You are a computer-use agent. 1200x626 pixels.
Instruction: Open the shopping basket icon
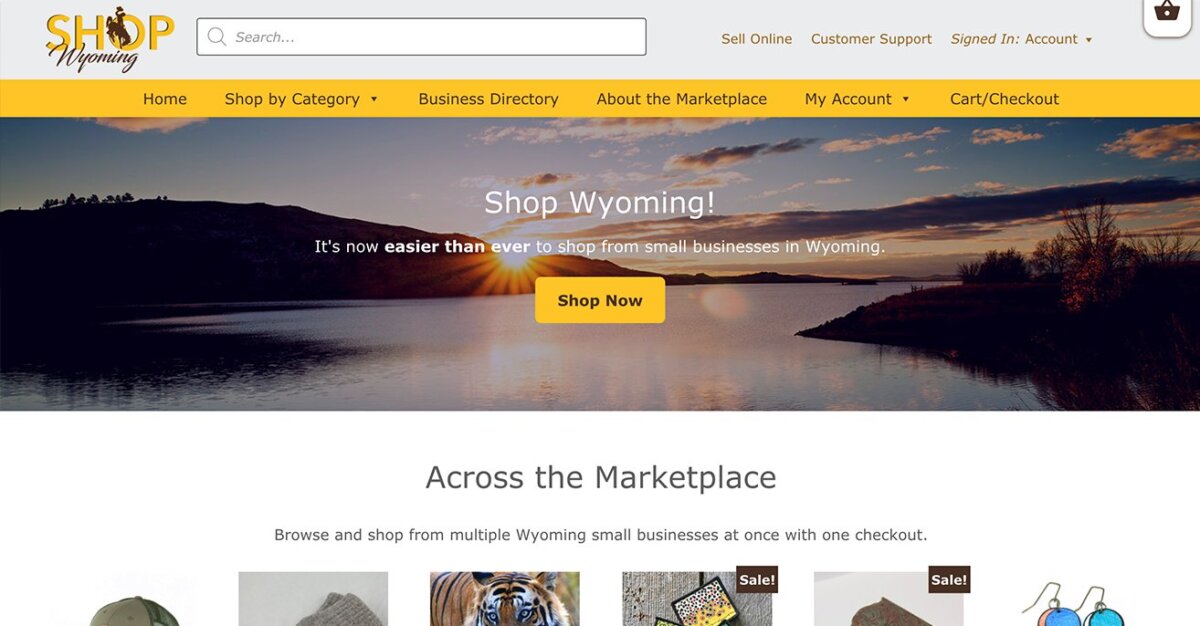[x=1166, y=13]
